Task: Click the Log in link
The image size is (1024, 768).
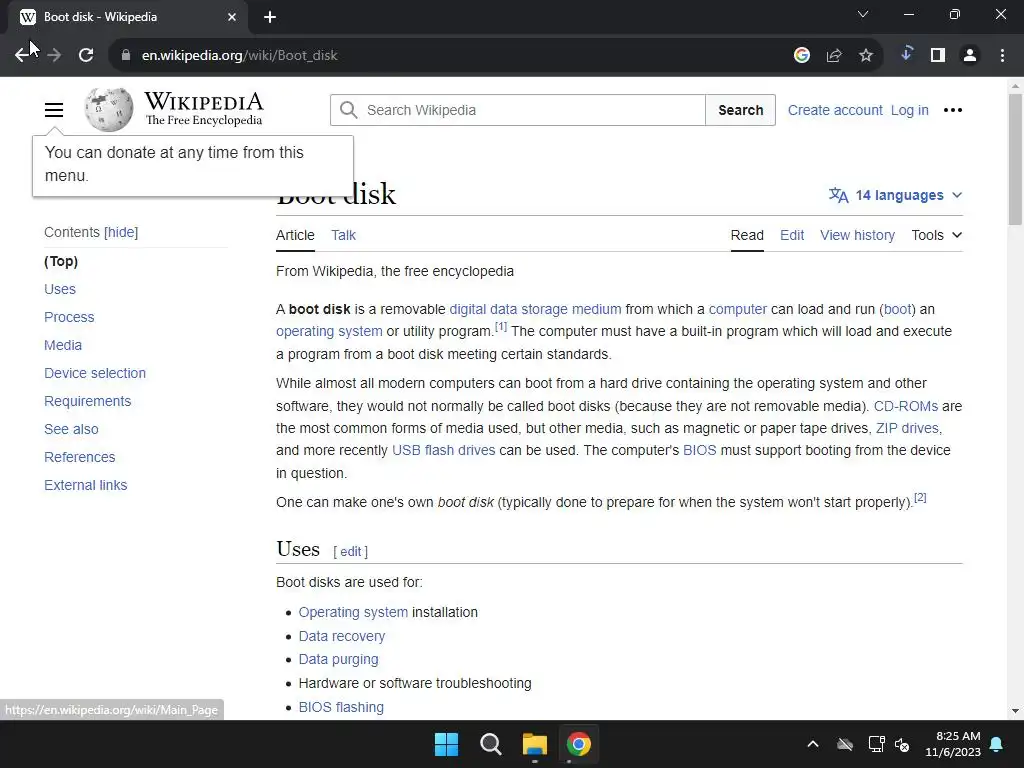Action: point(910,110)
